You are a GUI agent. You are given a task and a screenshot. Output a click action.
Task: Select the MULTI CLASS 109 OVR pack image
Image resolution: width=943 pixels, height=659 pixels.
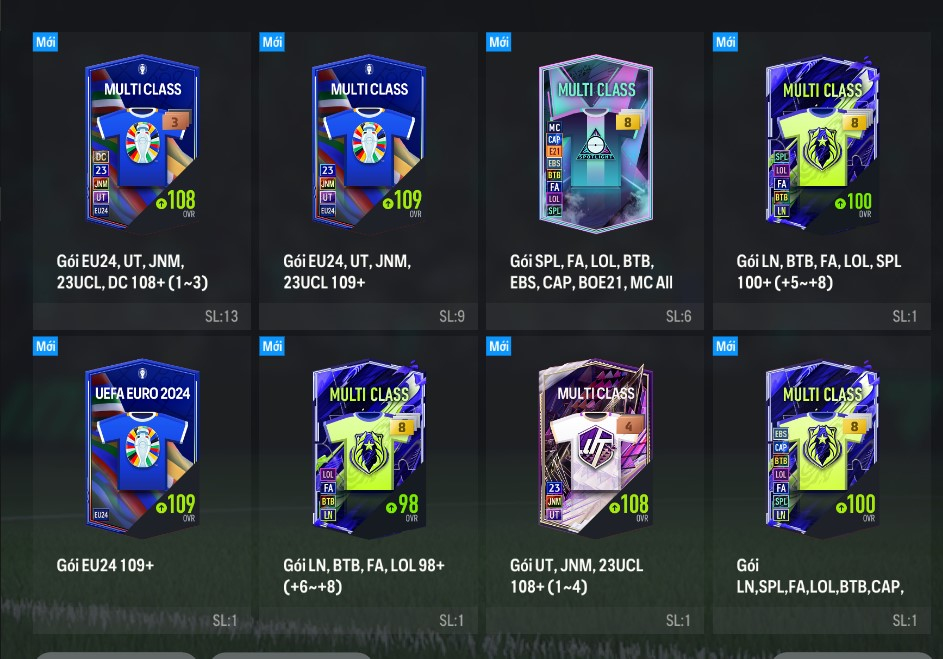click(x=369, y=142)
